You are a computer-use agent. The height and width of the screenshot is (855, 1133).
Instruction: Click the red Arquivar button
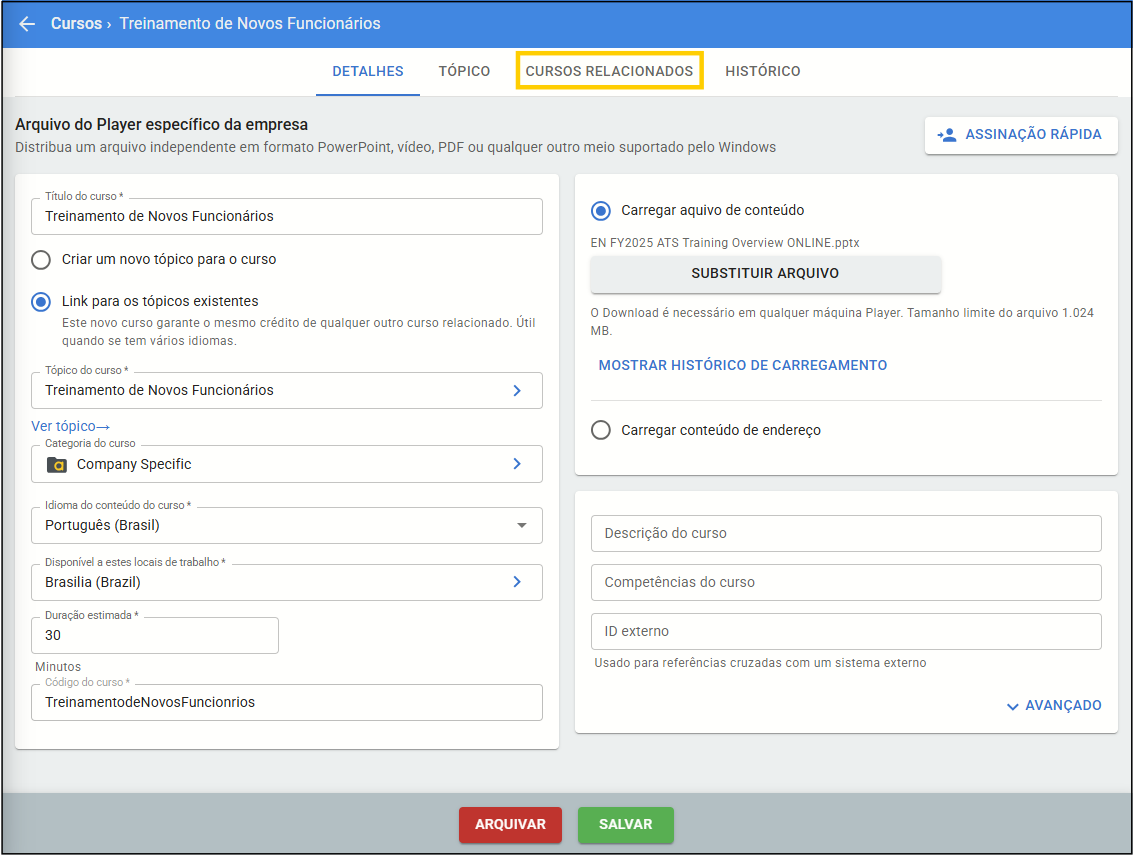(x=510, y=825)
